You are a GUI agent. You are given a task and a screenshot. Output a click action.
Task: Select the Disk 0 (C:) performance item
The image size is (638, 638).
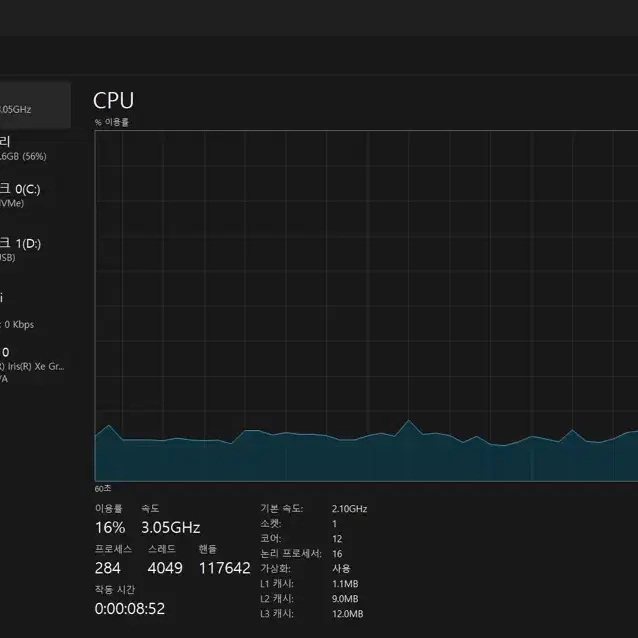[35, 195]
